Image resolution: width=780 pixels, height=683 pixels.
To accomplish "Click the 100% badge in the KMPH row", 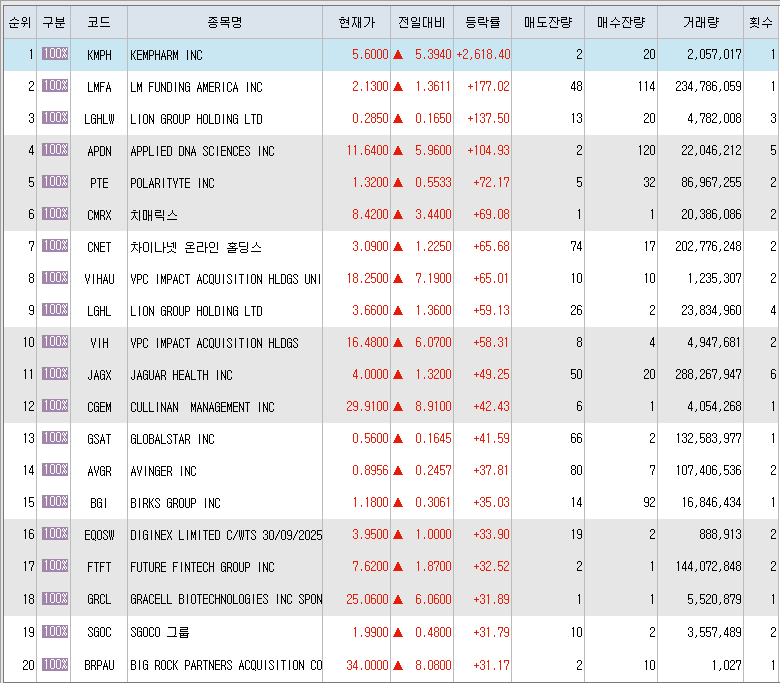I will pos(55,54).
